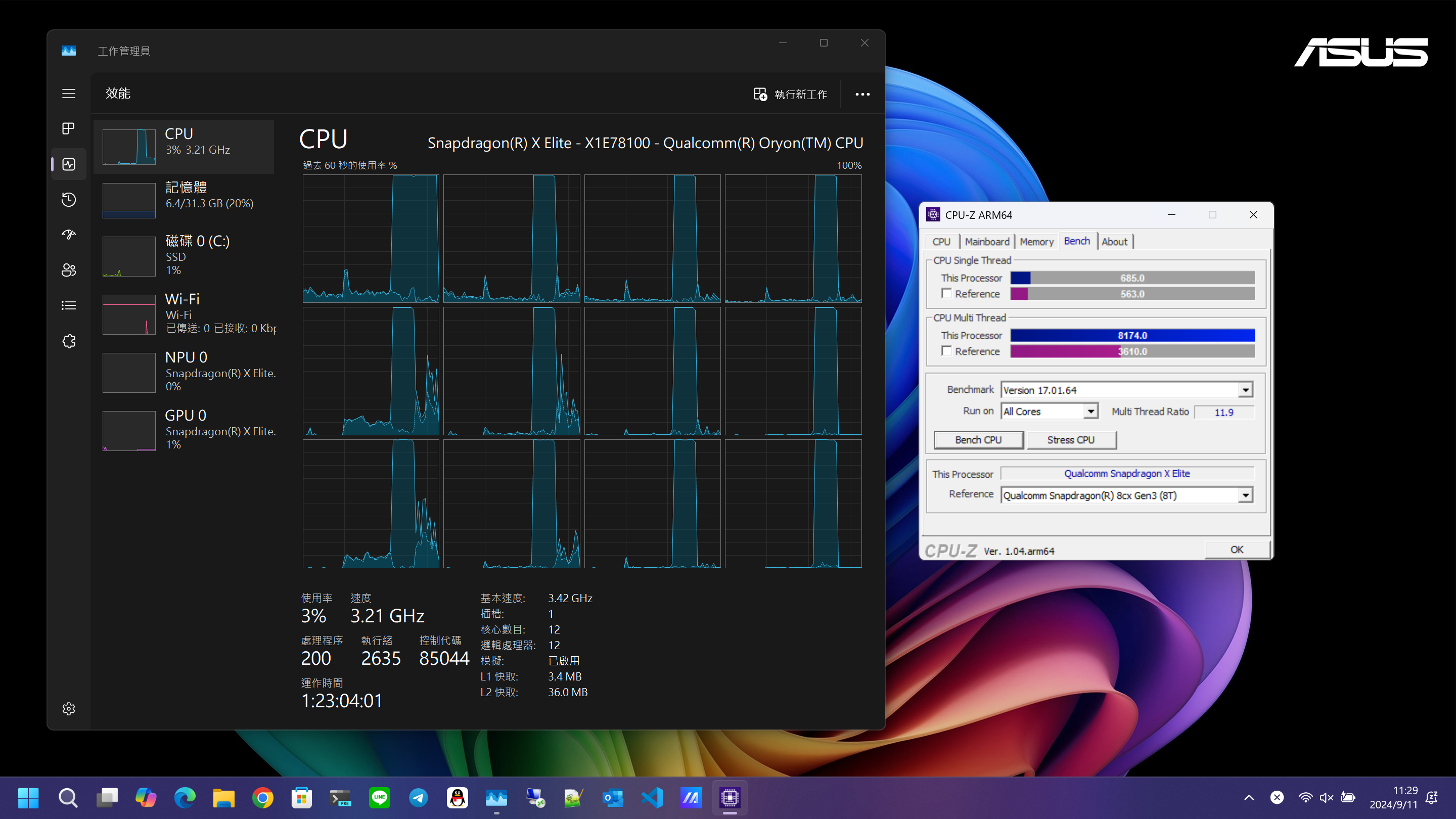Screen dimensions: 1456x819
Task: Click the three-dot more options button
Action: click(862, 95)
